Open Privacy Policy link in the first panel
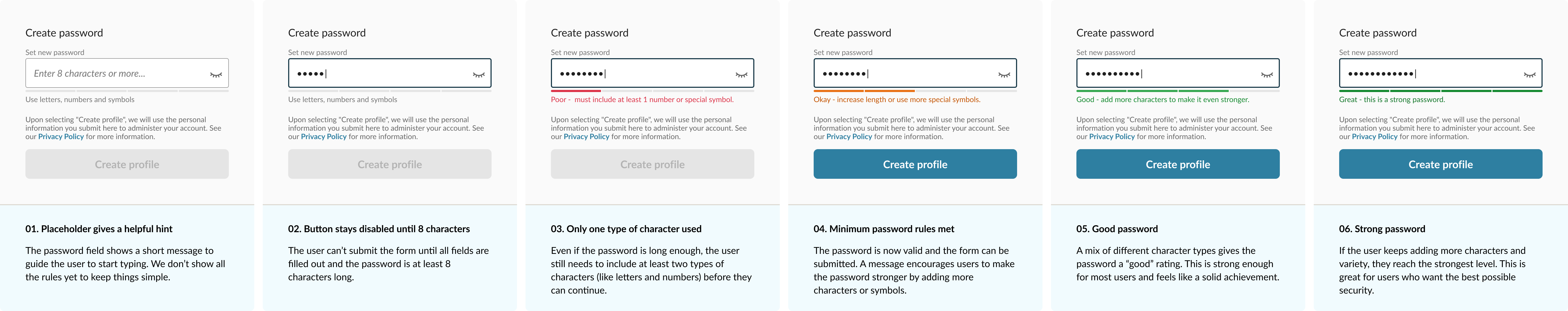1568x311 pixels. (61, 137)
